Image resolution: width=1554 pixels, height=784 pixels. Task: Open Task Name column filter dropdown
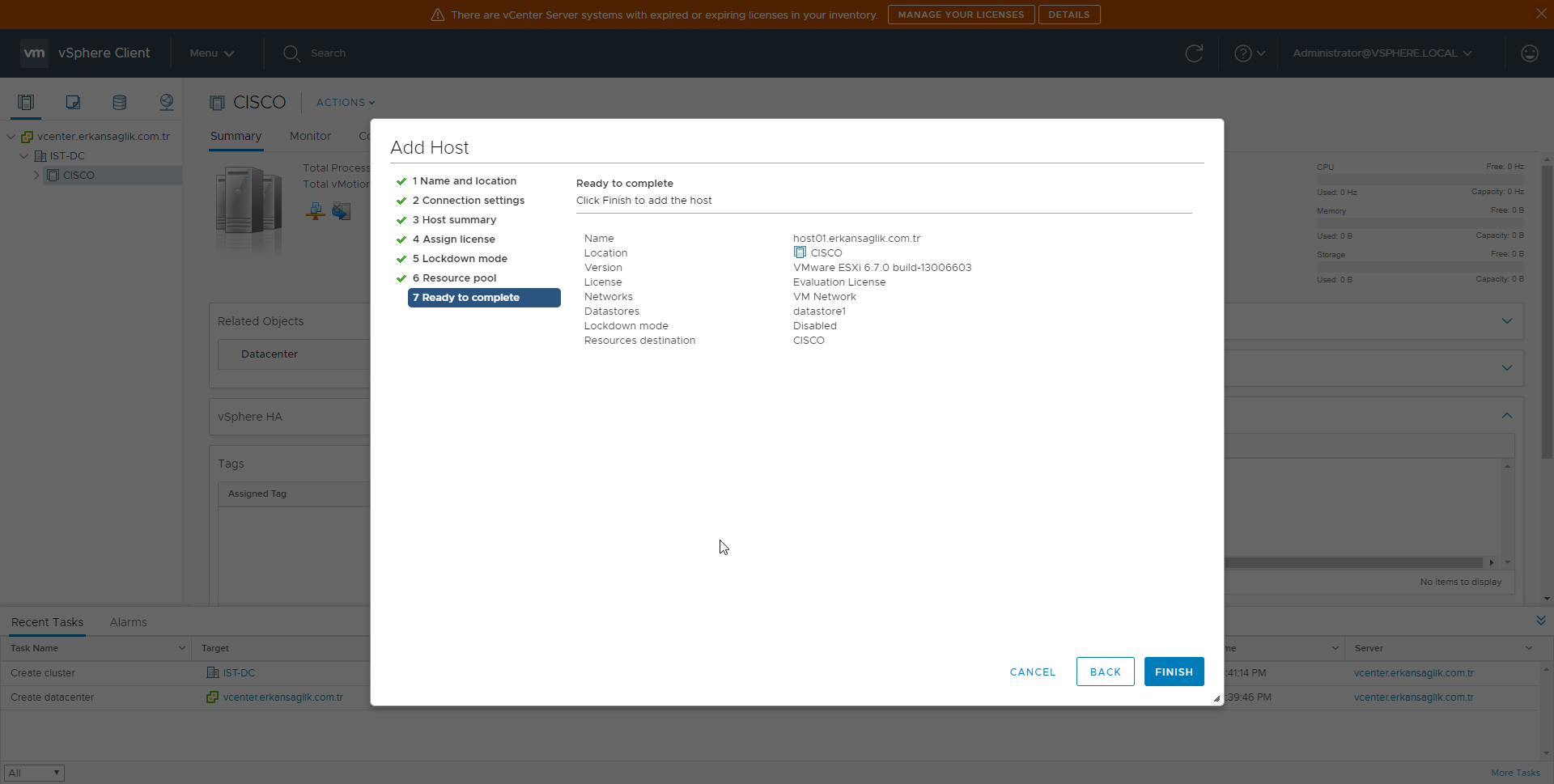pos(181,648)
